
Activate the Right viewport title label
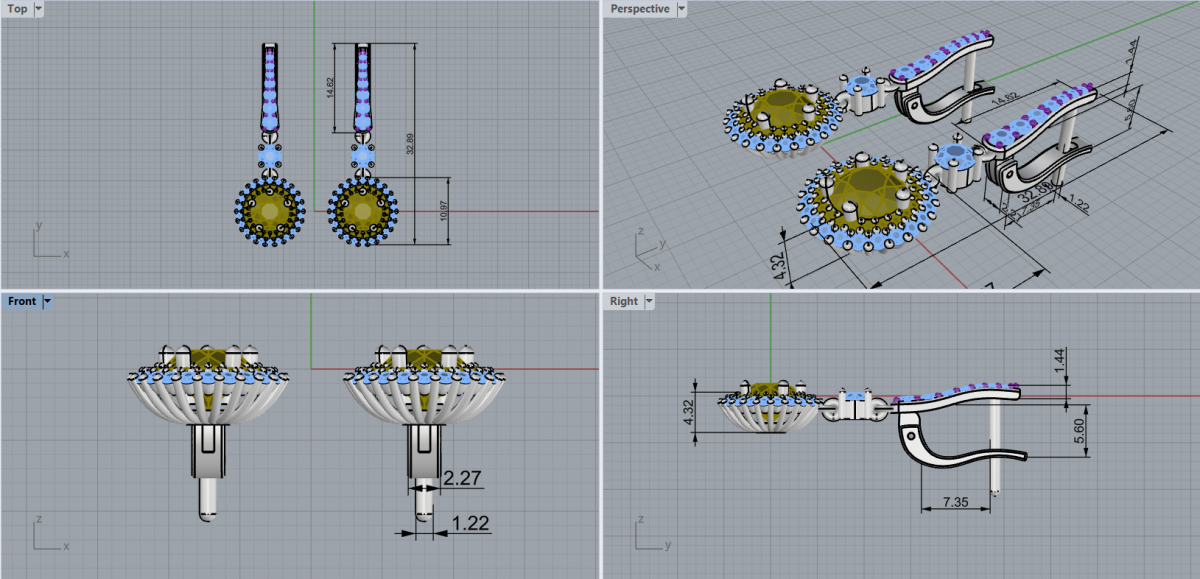click(623, 301)
